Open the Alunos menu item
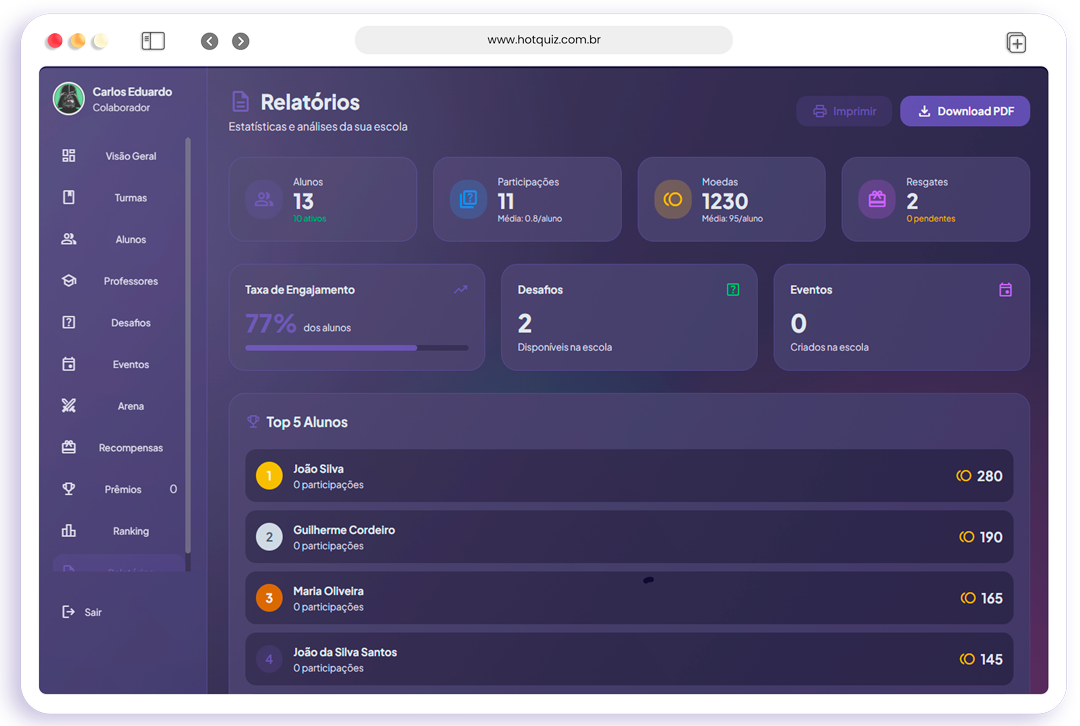Image resolution: width=1080 pixels, height=726 pixels. pos(130,240)
